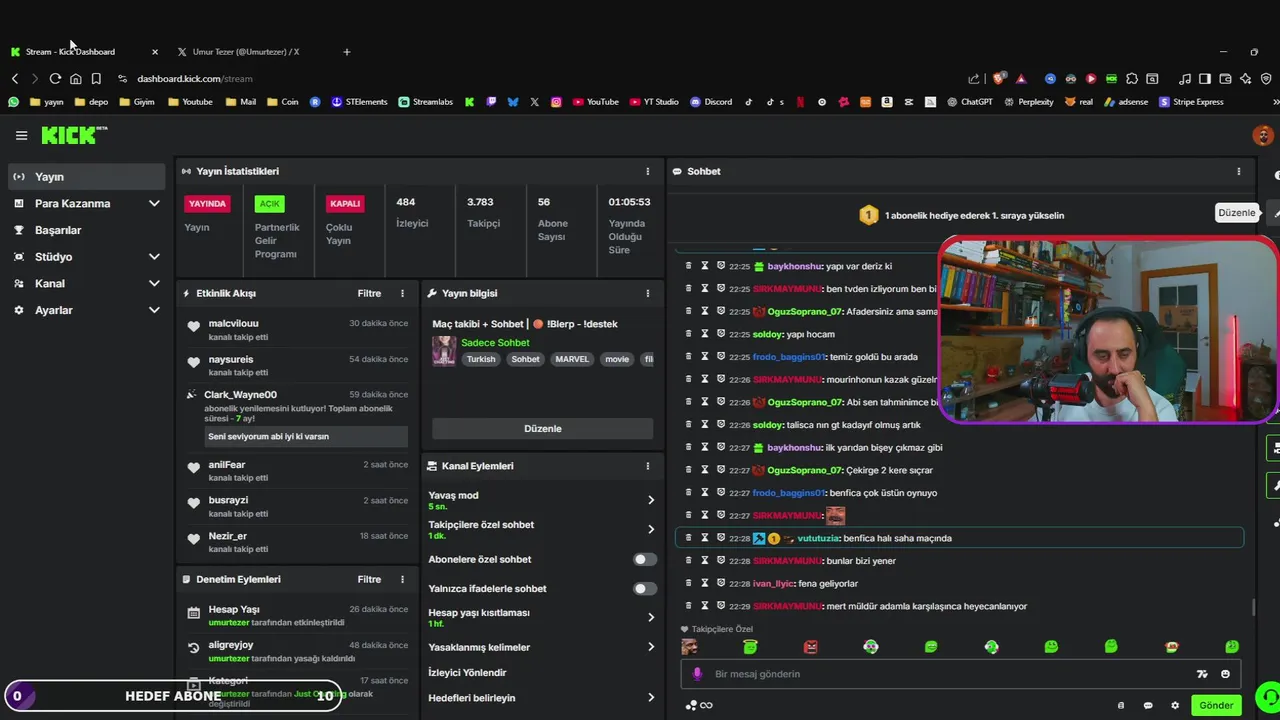Switch to the Umur Tezer X tab
Image resolution: width=1280 pixels, height=720 pixels.
click(x=245, y=52)
